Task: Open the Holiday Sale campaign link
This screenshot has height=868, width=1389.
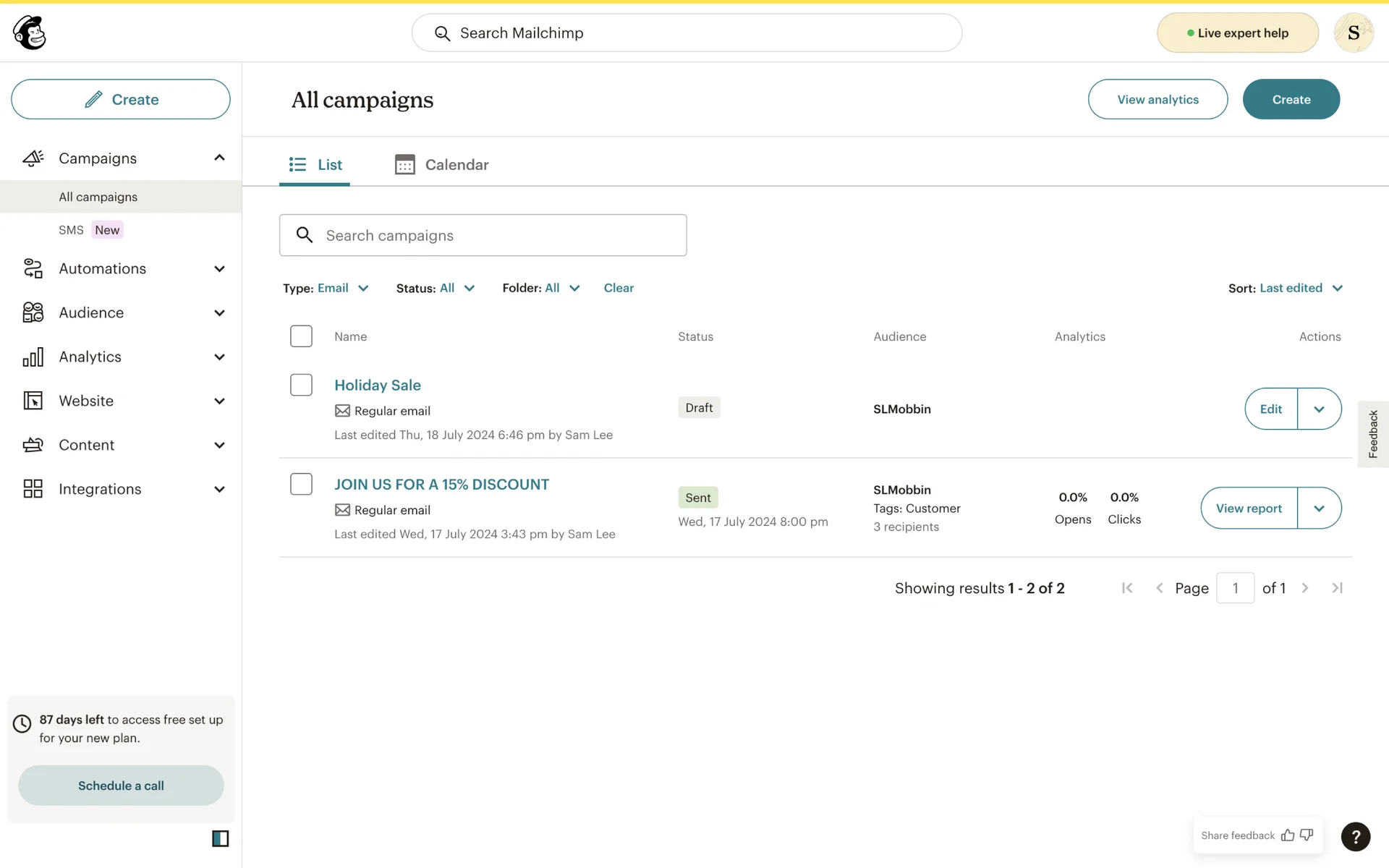Action: tap(377, 385)
